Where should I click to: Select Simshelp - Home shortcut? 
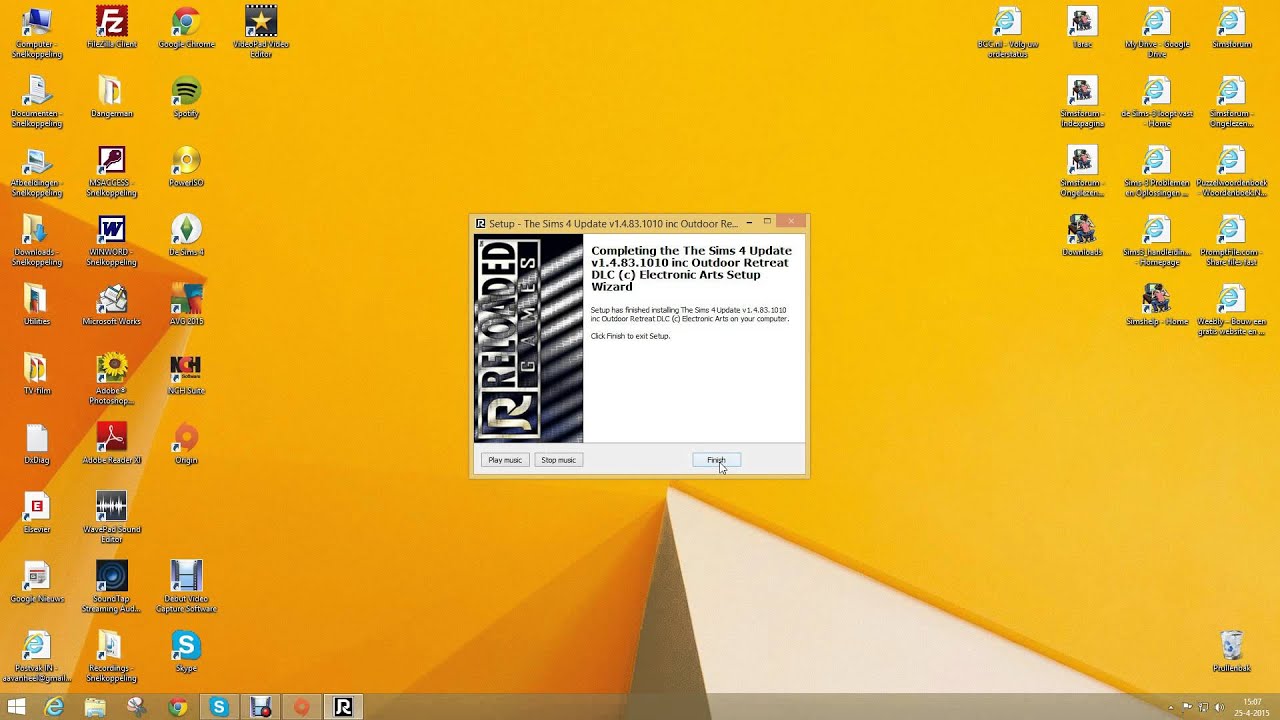(1157, 304)
